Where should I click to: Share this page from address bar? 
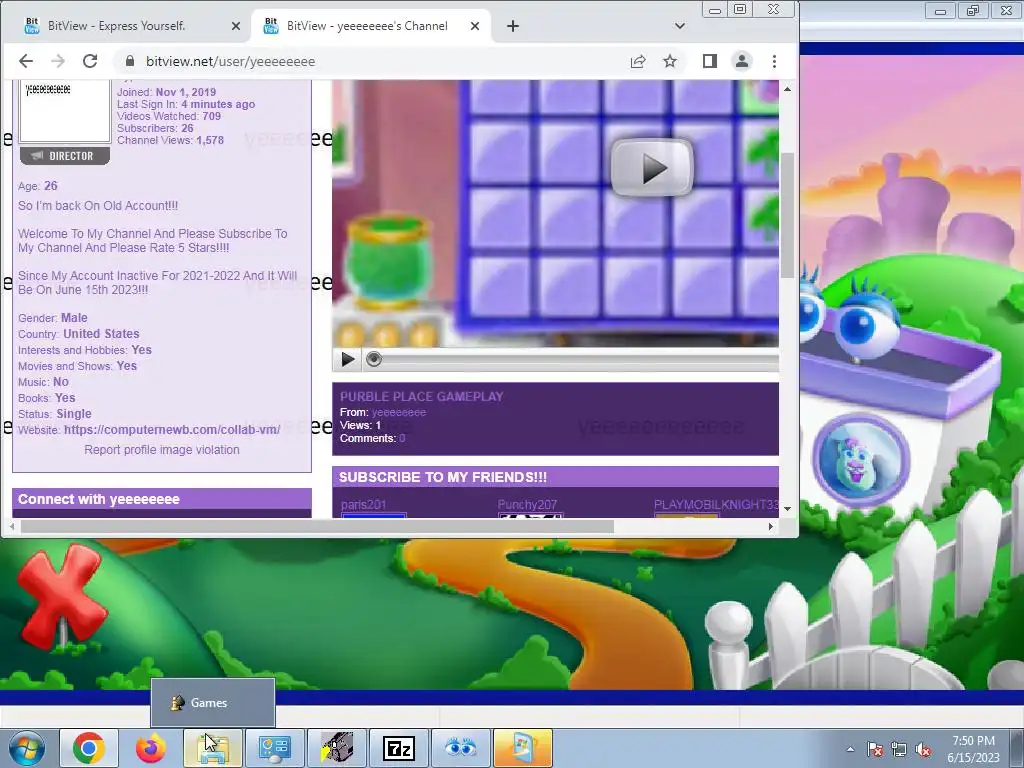pos(638,61)
